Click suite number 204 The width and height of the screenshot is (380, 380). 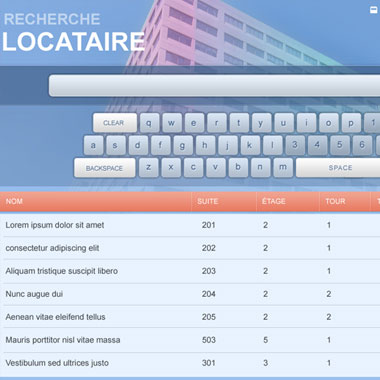coord(208,294)
